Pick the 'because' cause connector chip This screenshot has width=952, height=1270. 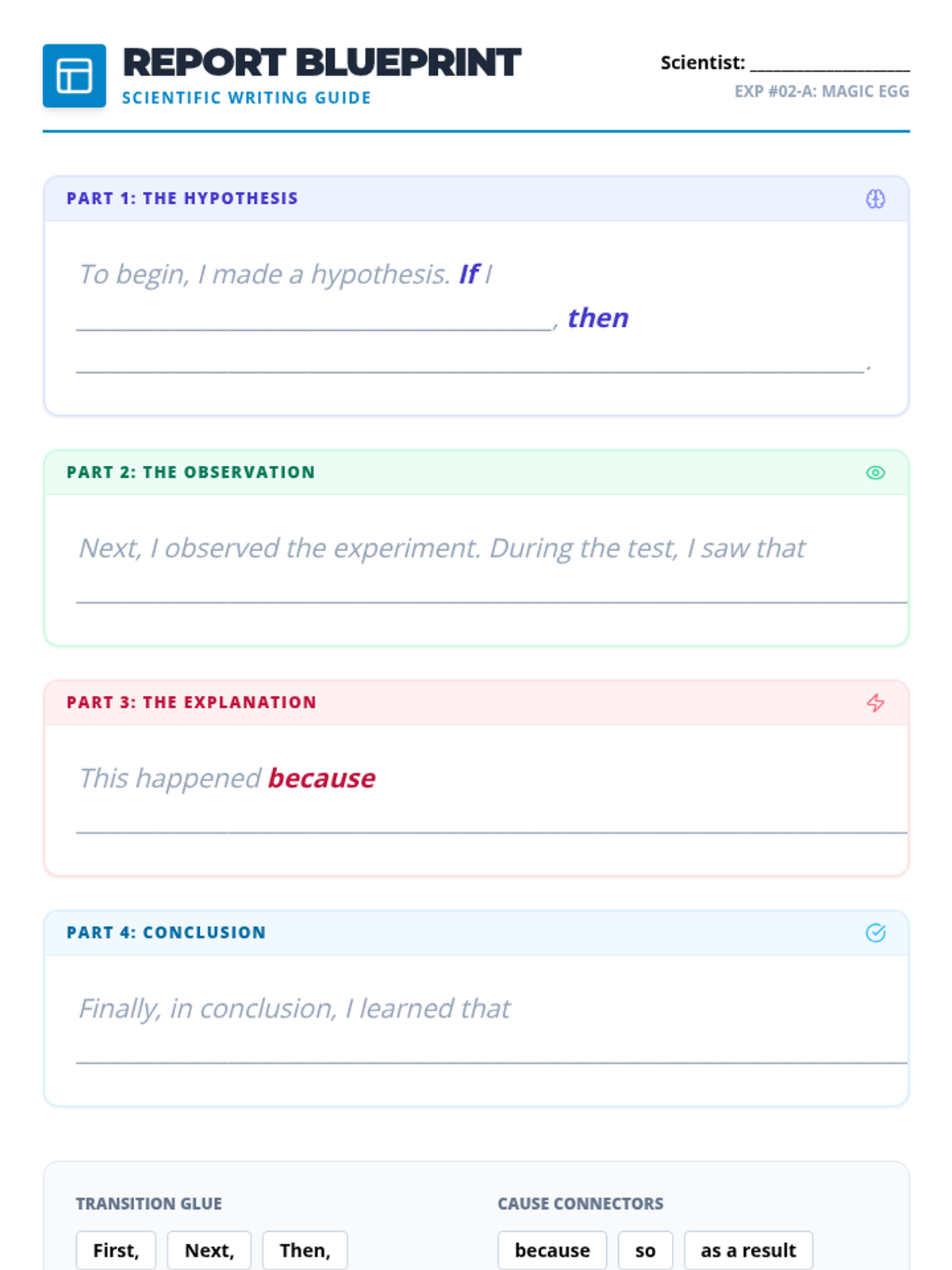click(x=552, y=1250)
